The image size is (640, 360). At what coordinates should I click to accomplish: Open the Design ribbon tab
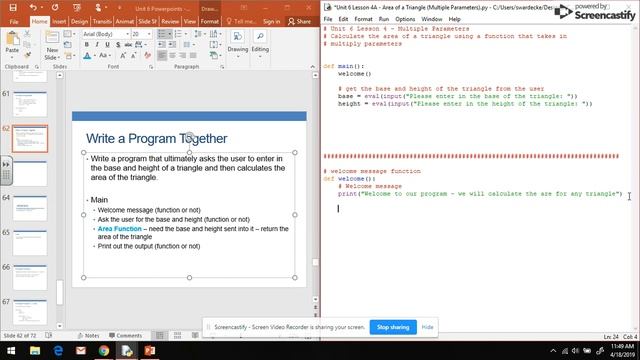pos(79,21)
